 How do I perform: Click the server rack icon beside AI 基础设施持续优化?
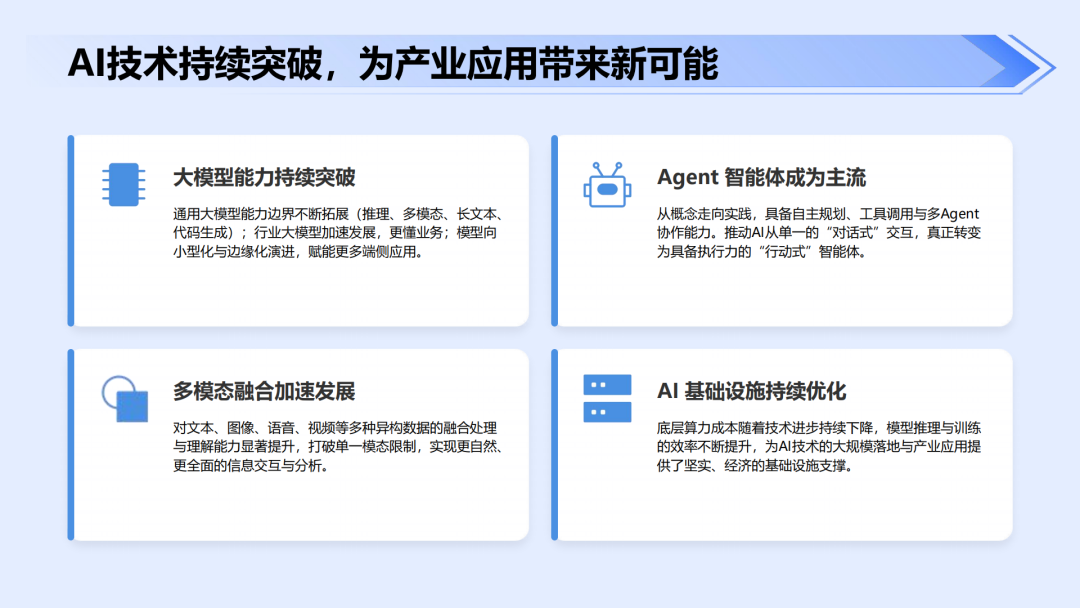pos(608,399)
